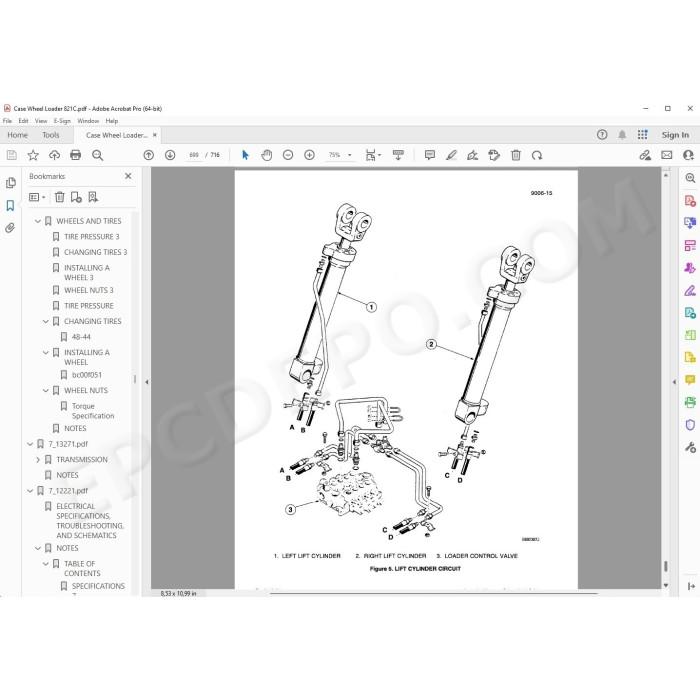Image resolution: width=700 pixels, height=700 pixels.
Task: Zoom out with the minus icon
Action: pos(288,155)
